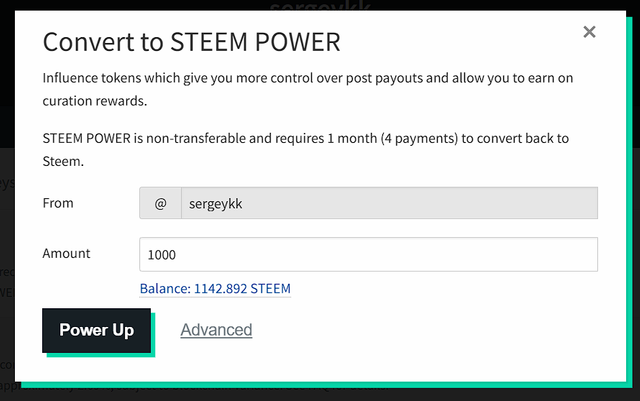Close the Convert to STEEM POWER dialog
The height and width of the screenshot is (401, 640).
(x=589, y=31)
